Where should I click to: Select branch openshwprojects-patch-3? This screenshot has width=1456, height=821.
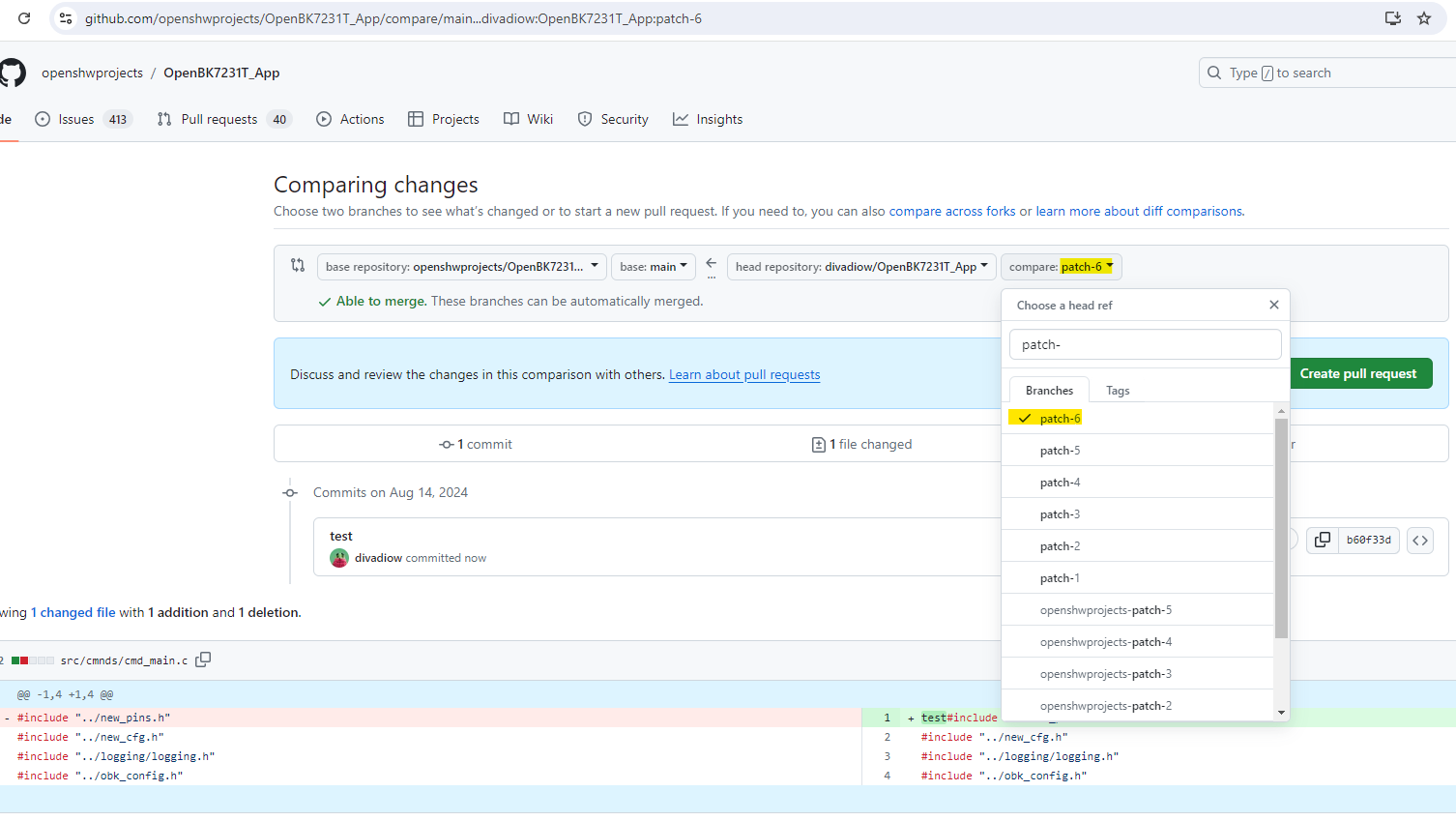[x=1138, y=674]
